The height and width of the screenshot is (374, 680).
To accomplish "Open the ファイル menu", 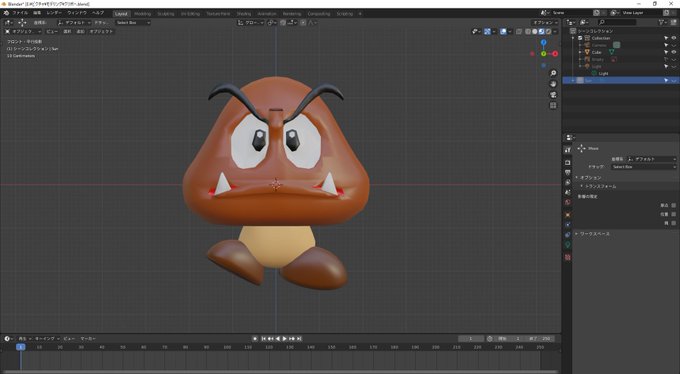I will click(20, 13).
